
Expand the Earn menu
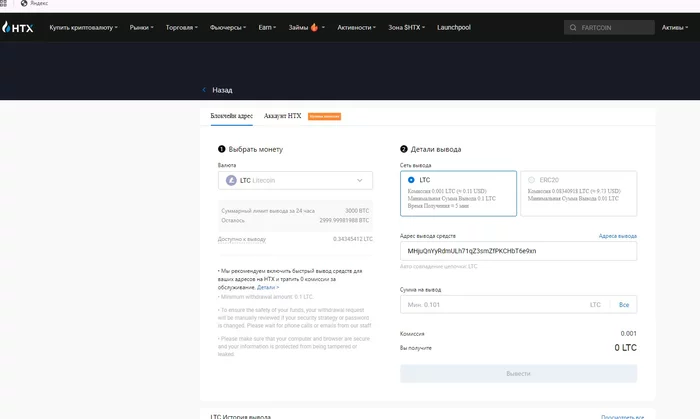click(267, 28)
